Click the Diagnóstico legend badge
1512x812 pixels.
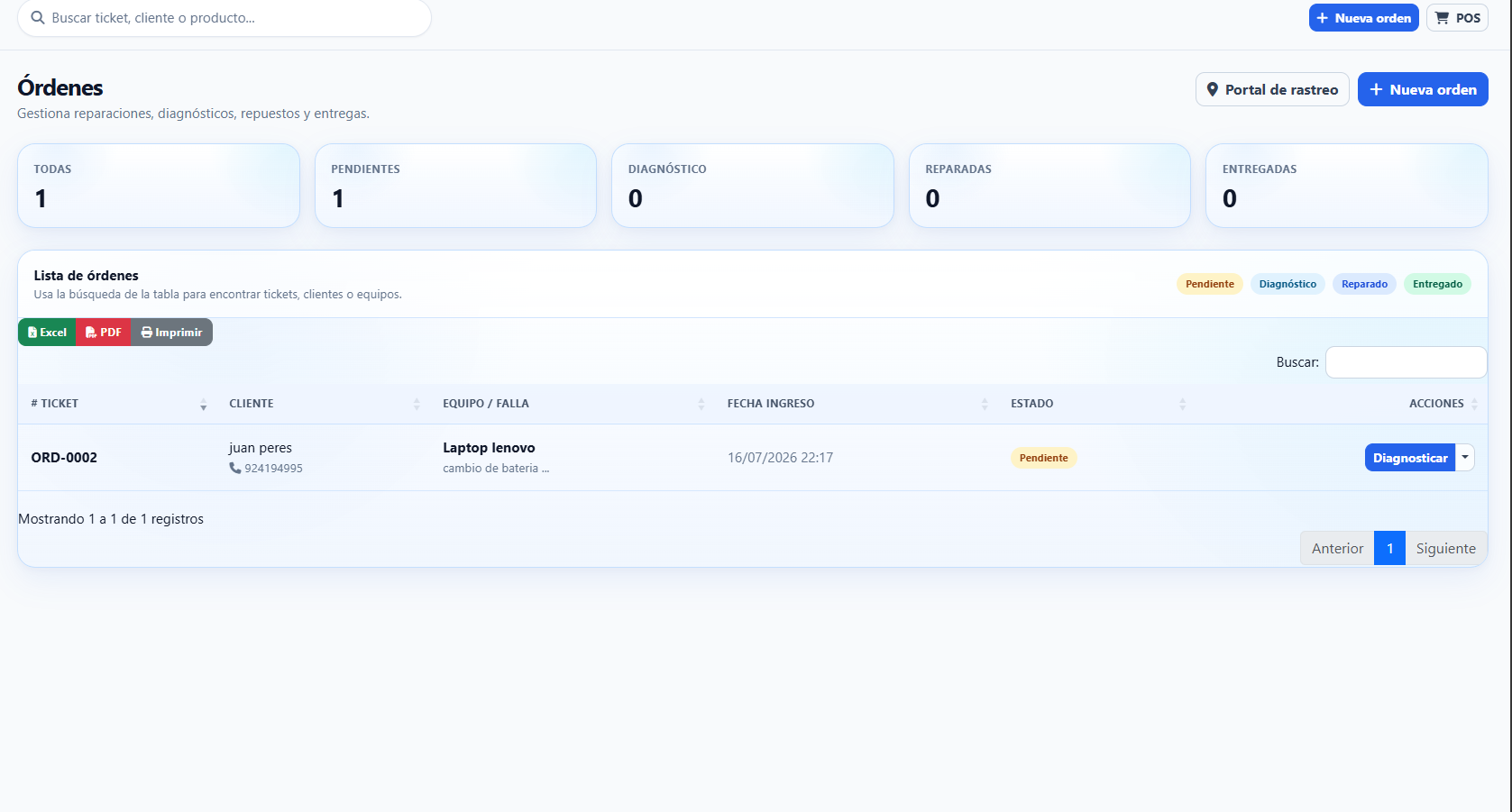(x=1287, y=284)
